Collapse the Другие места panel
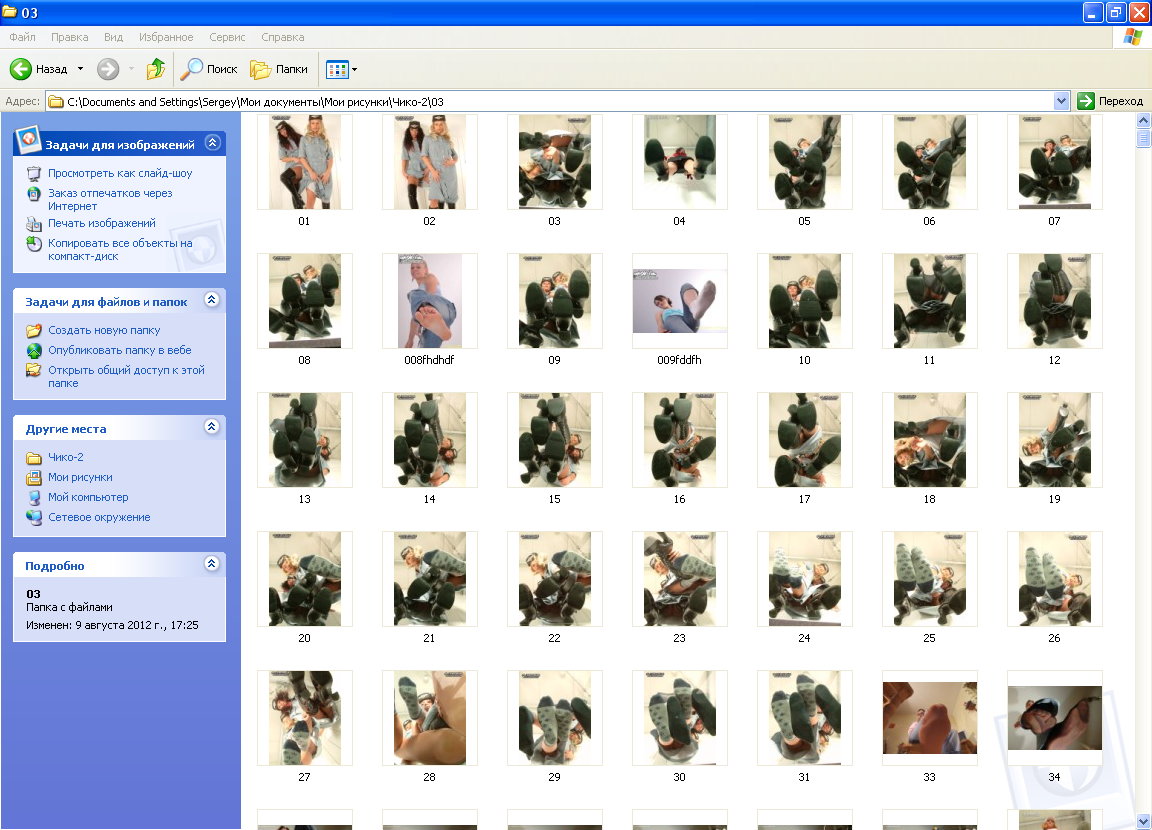1152x830 pixels. (x=212, y=427)
